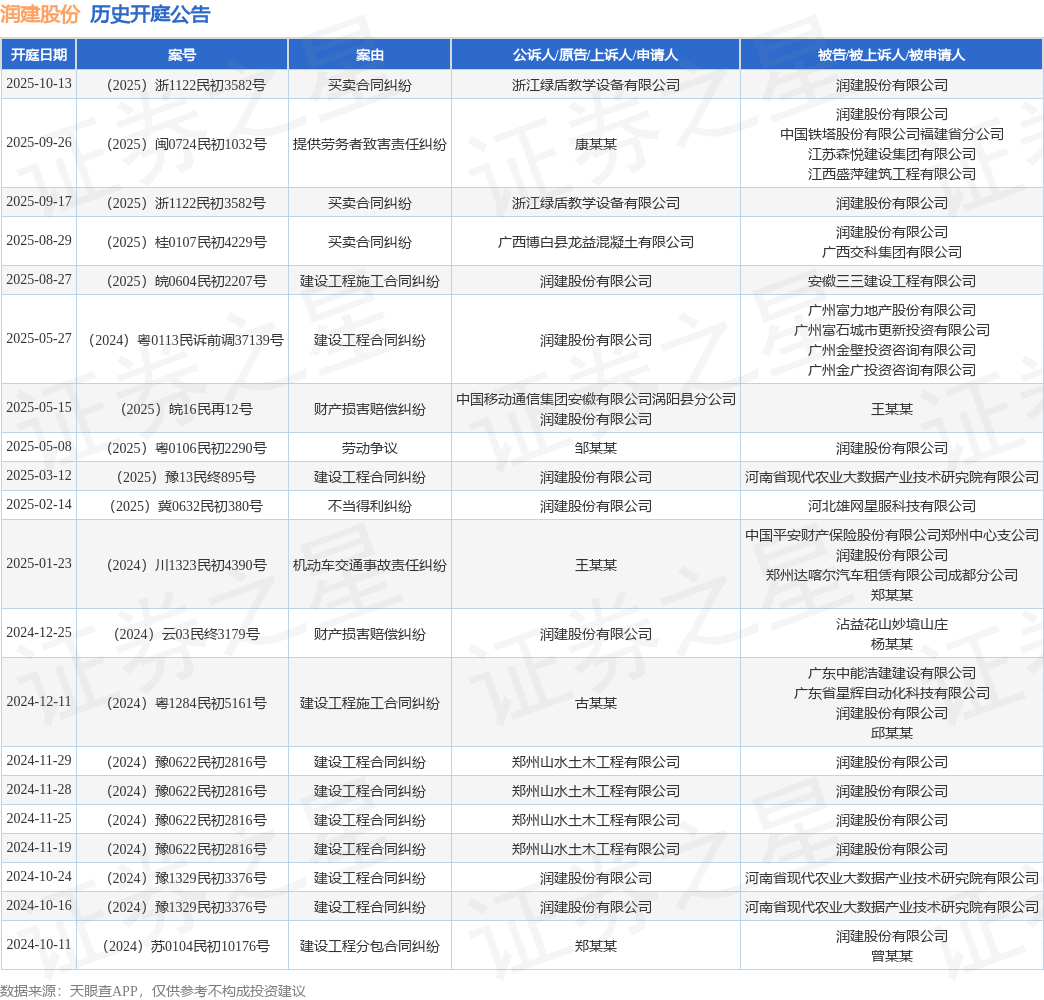Click case number (2025)豫13民终895号
The width and height of the screenshot is (1044, 1000).
(186, 477)
